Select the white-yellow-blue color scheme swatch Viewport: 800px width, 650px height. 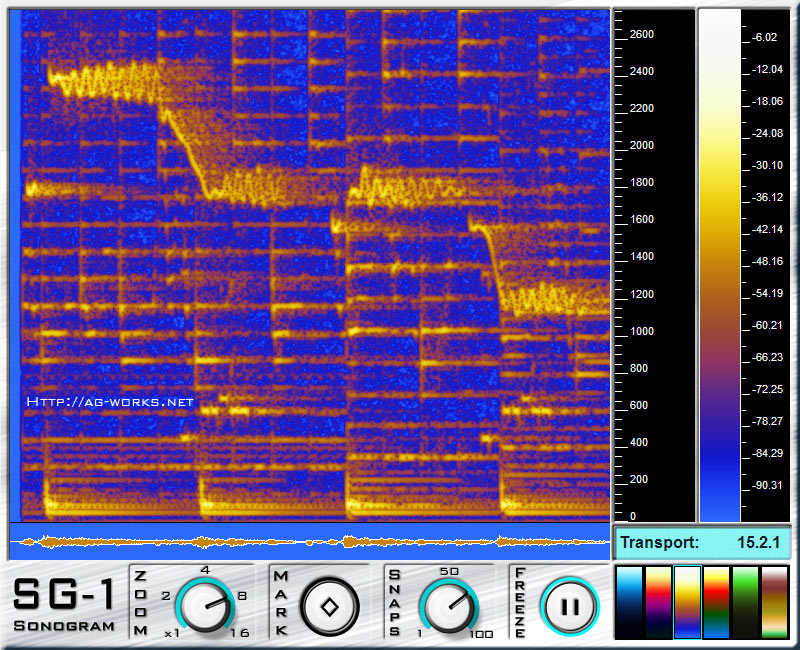coord(687,603)
